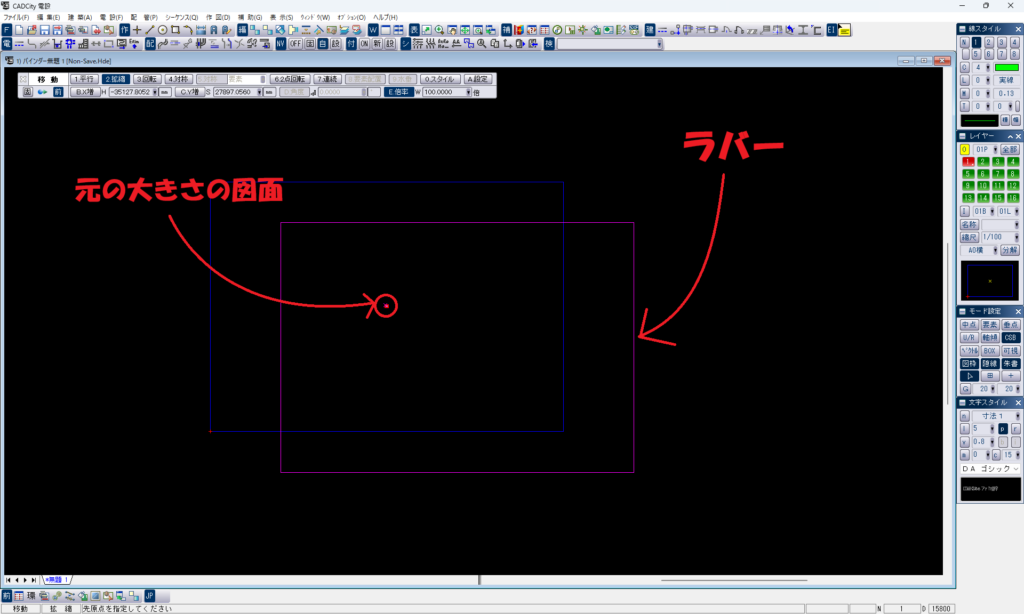Open the シーケンス(Q) menu

[x=182, y=18]
